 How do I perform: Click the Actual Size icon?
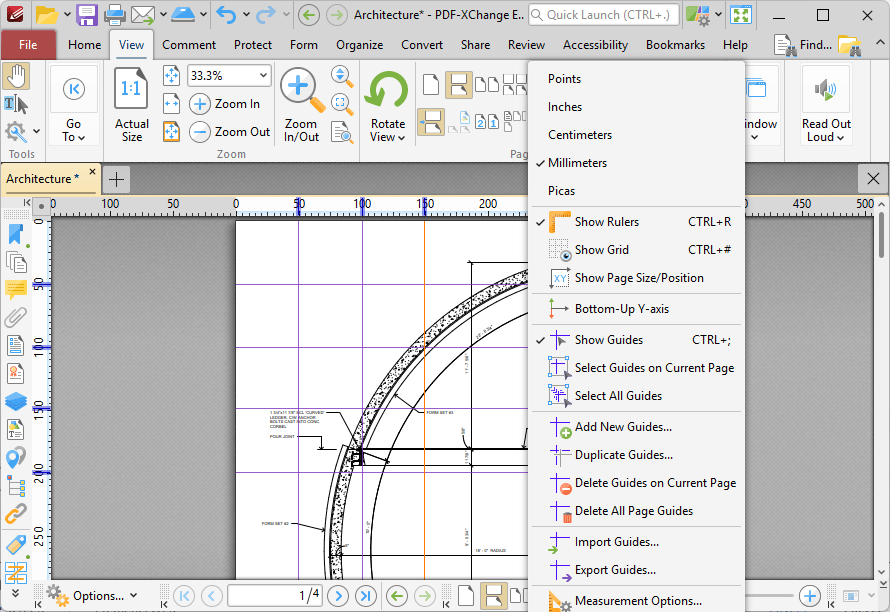click(131, 89)
